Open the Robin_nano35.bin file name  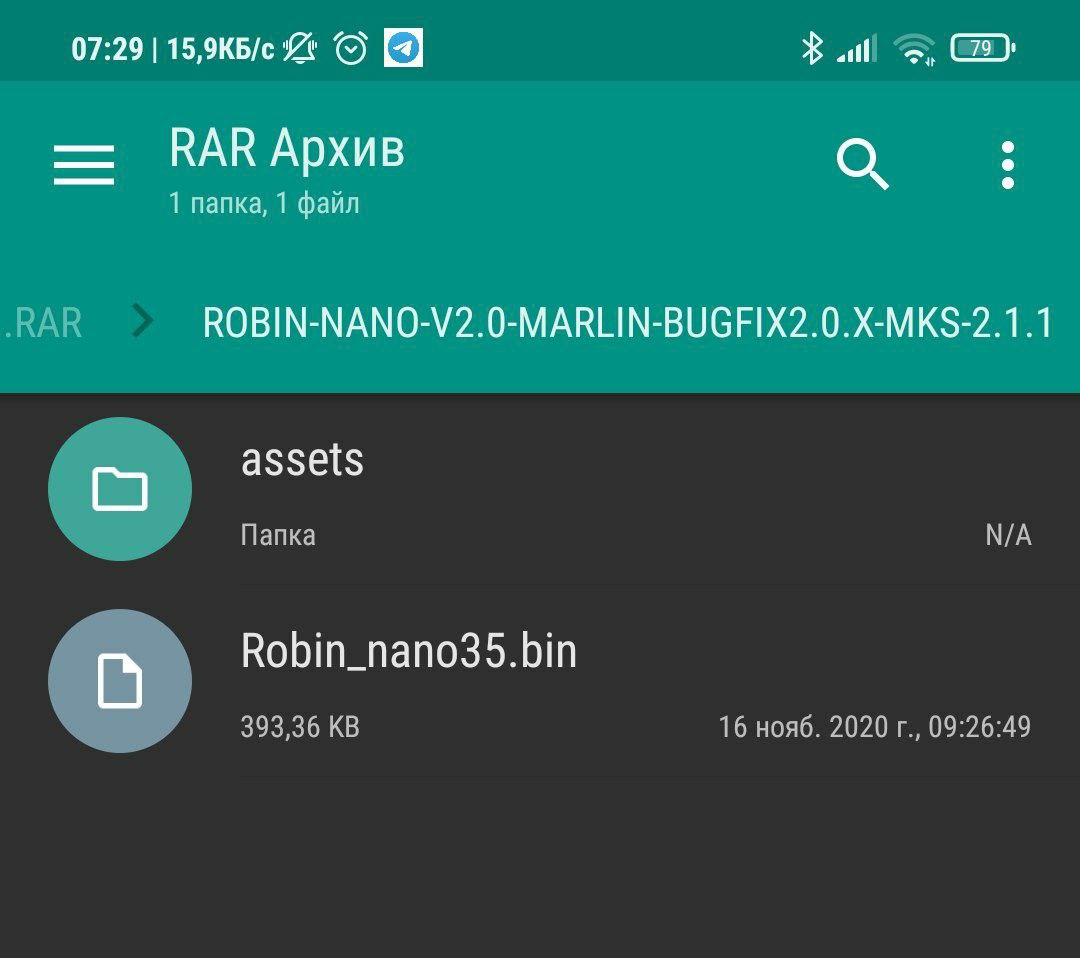pyautogui.click(x=408, y=651)
